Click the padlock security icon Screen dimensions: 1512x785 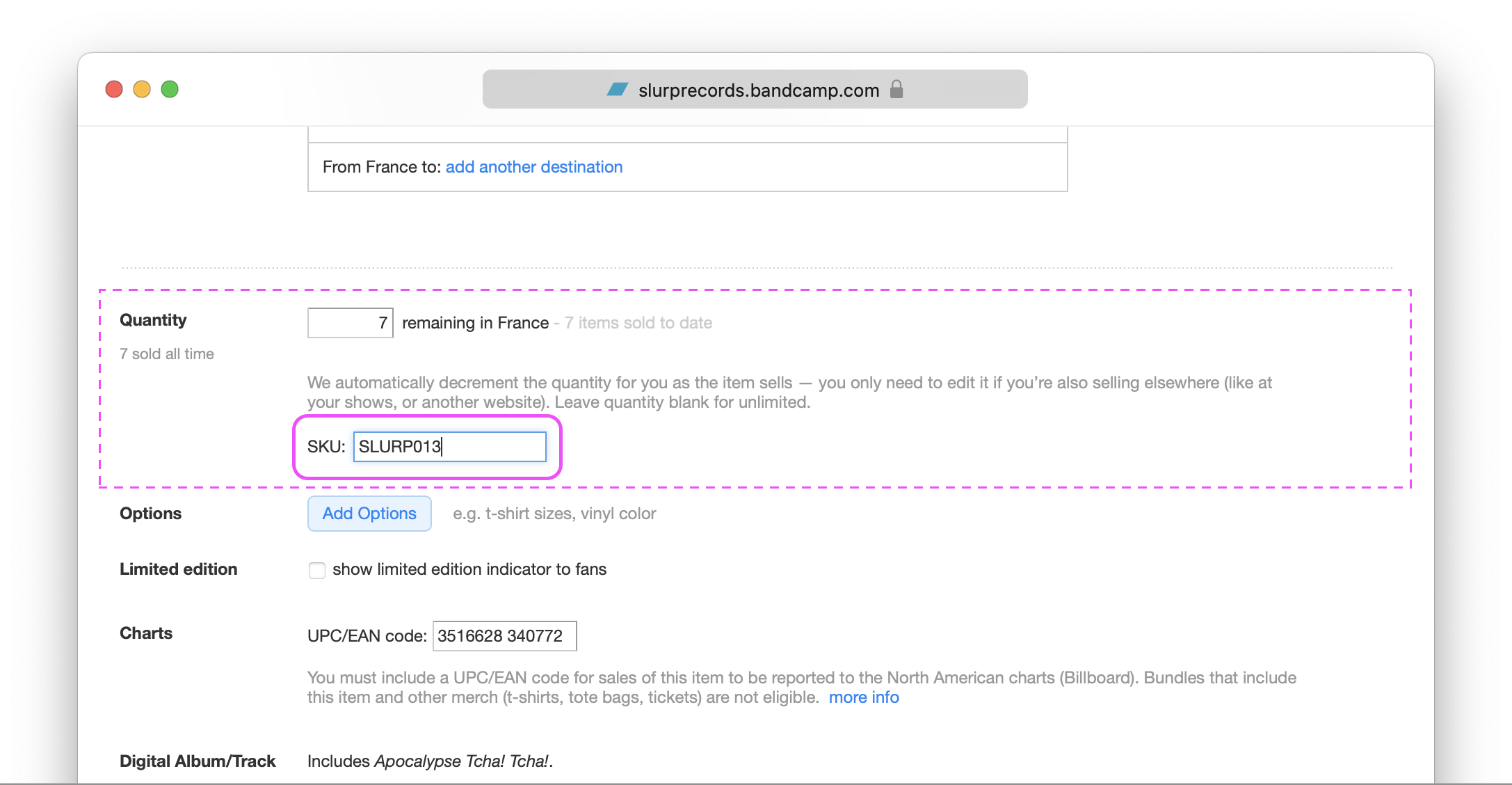pyautogui.click(x=896, y=90)
